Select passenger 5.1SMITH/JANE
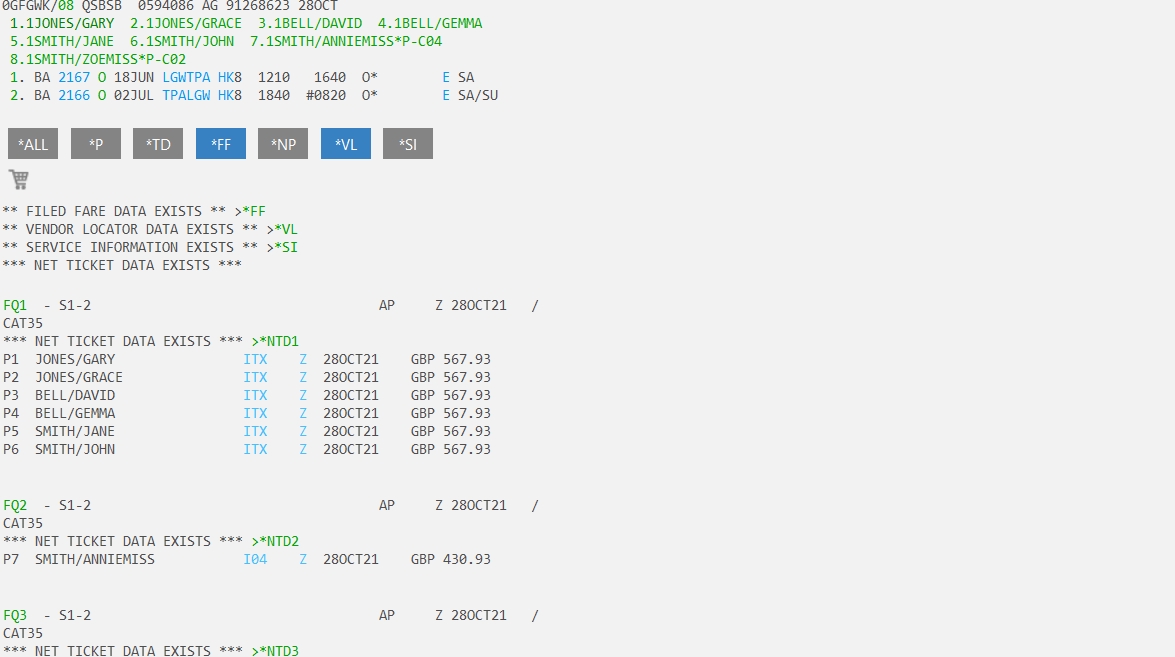This screenshot has height=657, width=1175. coord(62,41)
